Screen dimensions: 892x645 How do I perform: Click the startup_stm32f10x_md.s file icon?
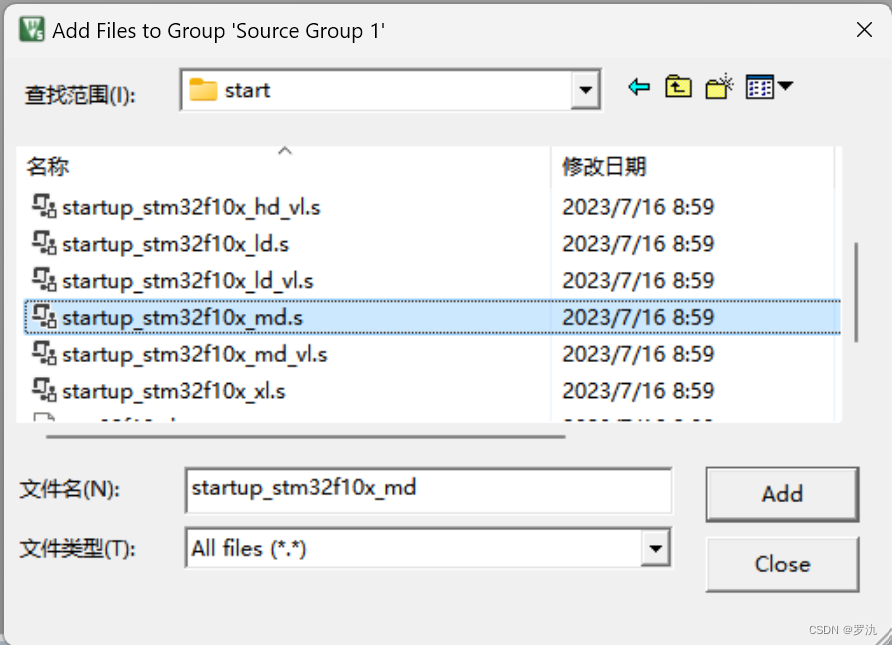(x=44, y=317)
